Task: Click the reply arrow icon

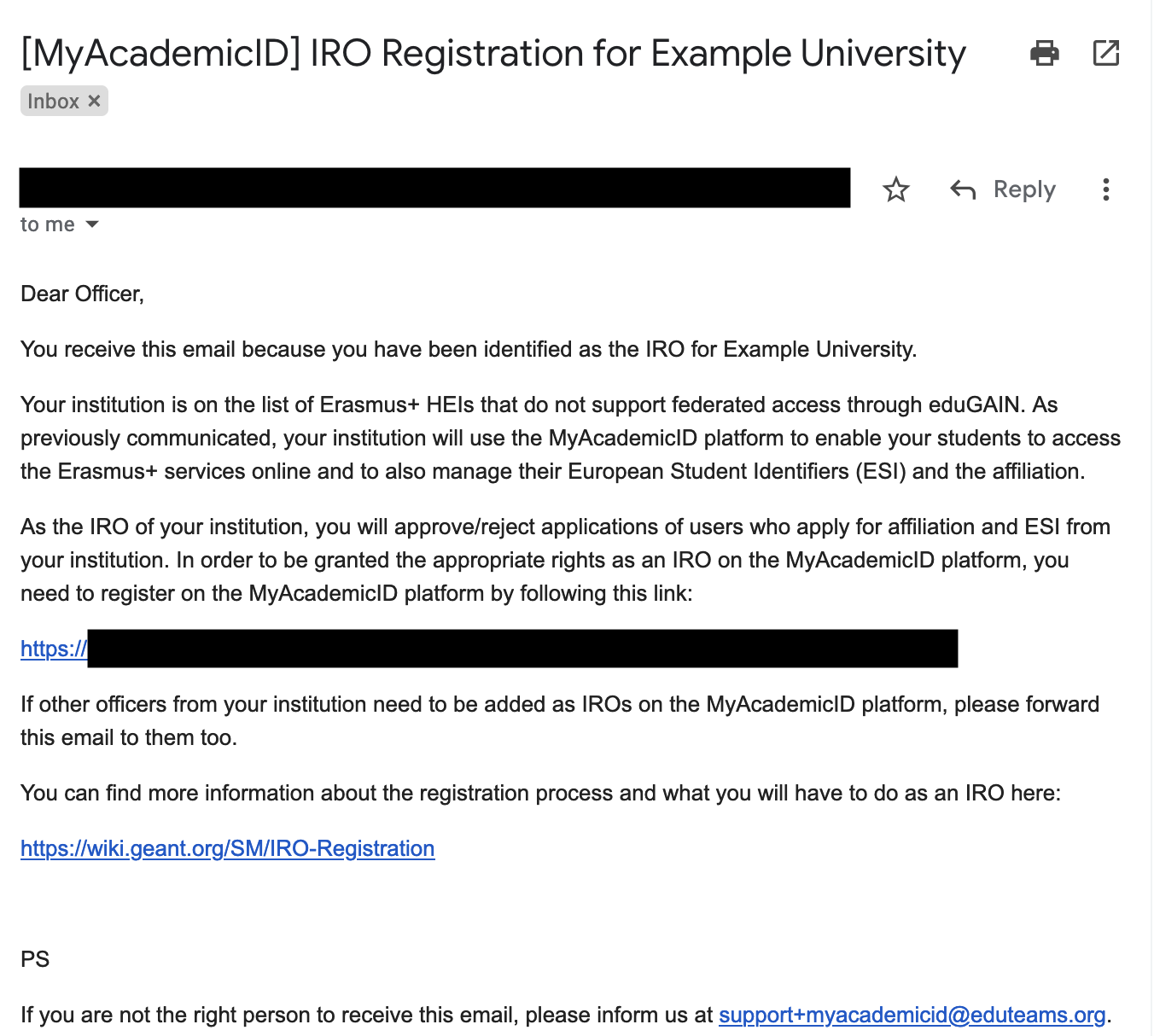Action: (x=963, y=189)
